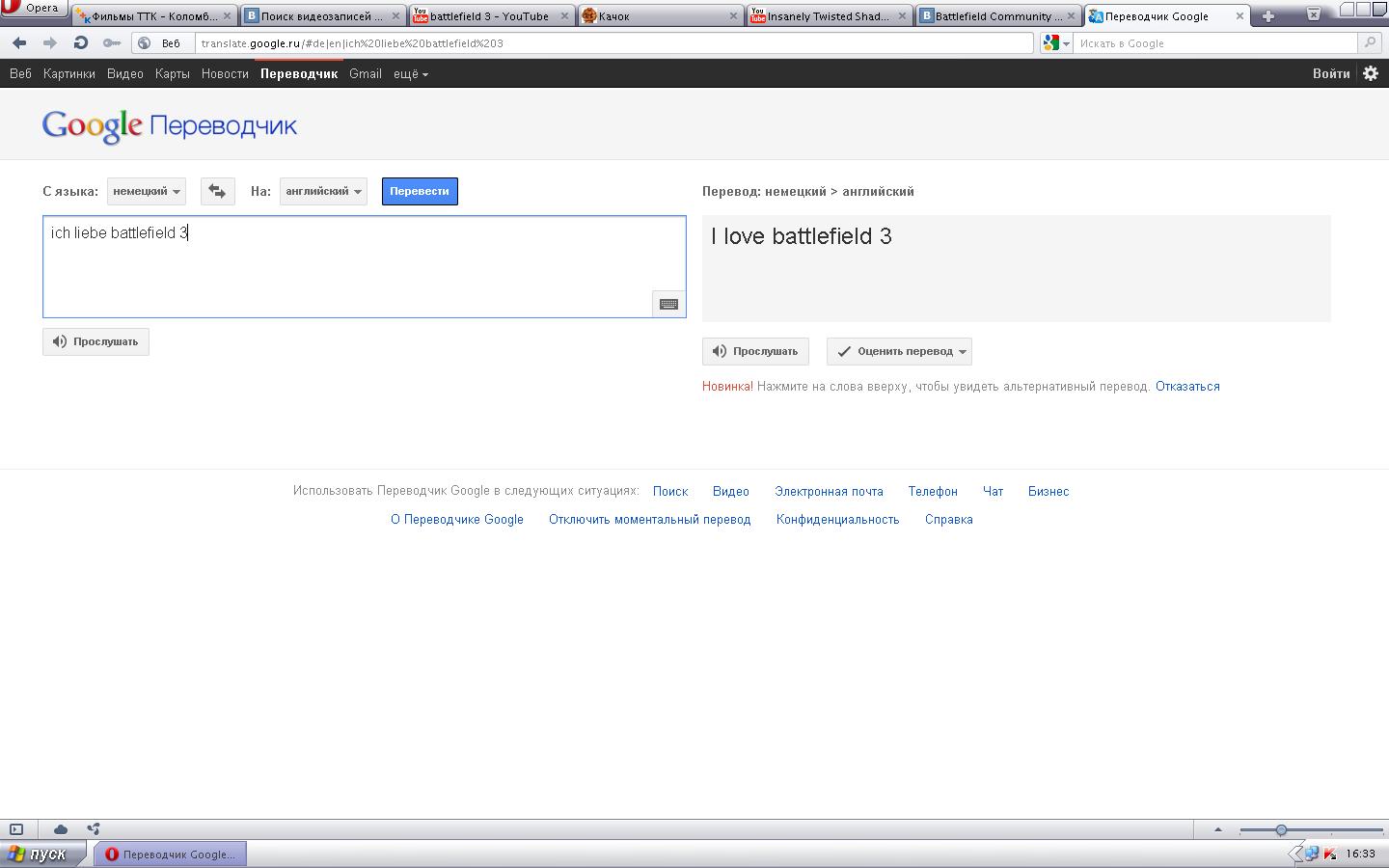This screenshot has height=868, width=1389.
Task: Open 'Веб' in the Google bar
Action: [x=20, y=73]
